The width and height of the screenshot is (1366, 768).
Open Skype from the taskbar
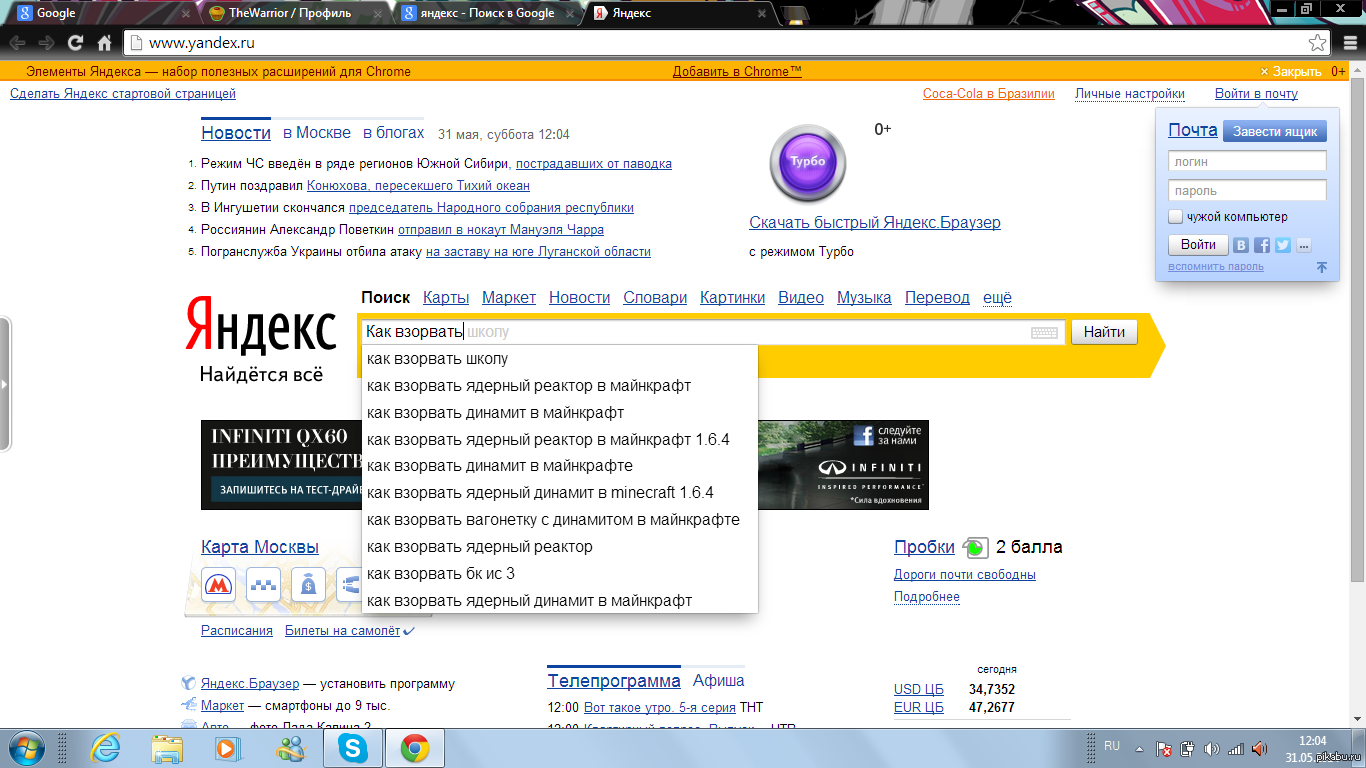point(353,748)
